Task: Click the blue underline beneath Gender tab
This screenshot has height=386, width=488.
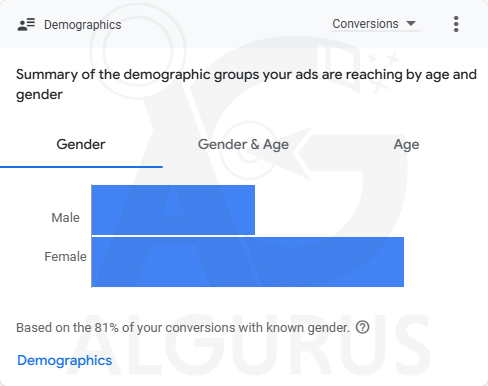Action: point(81,167)
